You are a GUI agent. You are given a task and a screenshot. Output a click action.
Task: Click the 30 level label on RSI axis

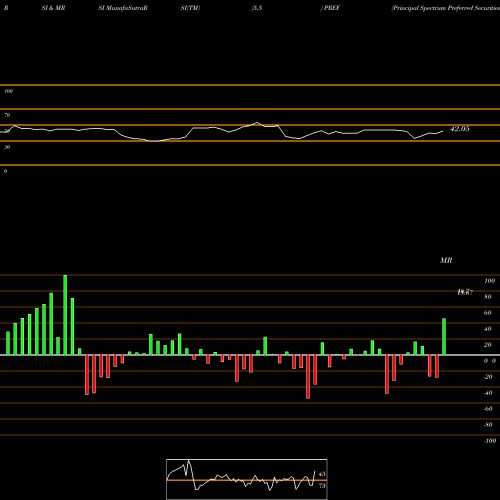[7, 147]
